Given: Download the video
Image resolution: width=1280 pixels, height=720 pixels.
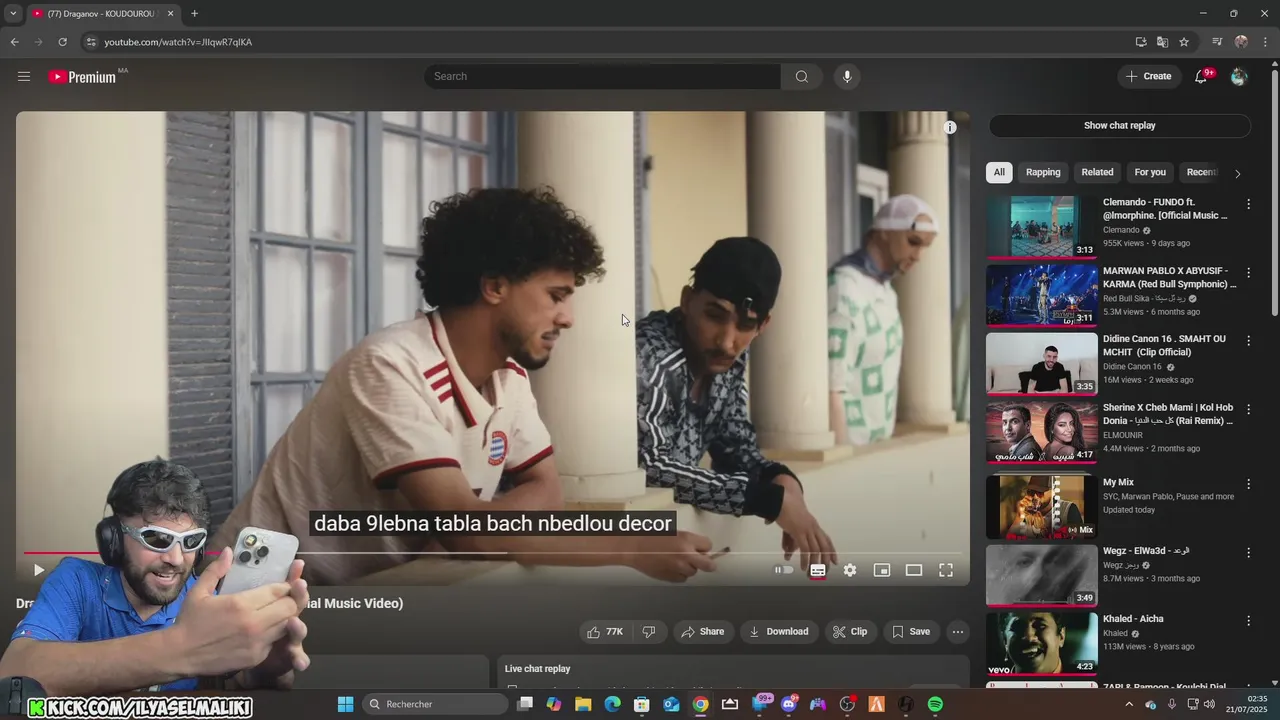Looking at the screenshot, I should 779,632.
